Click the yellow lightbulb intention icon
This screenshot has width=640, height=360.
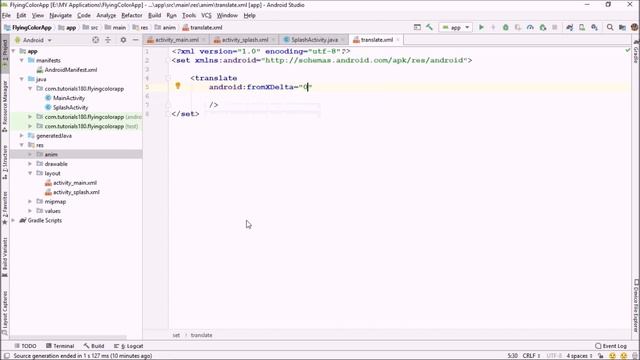tap(178, 86)
